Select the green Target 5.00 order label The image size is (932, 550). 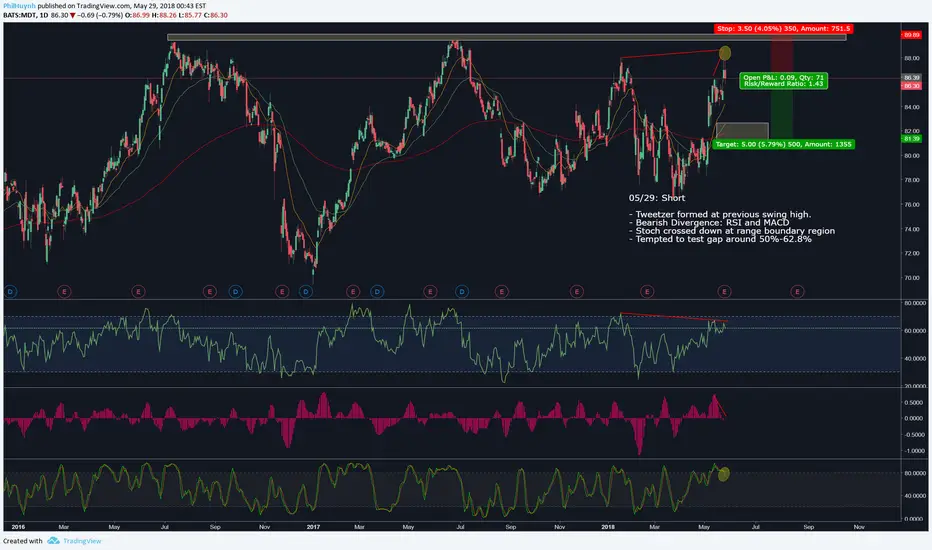[783, 144]
